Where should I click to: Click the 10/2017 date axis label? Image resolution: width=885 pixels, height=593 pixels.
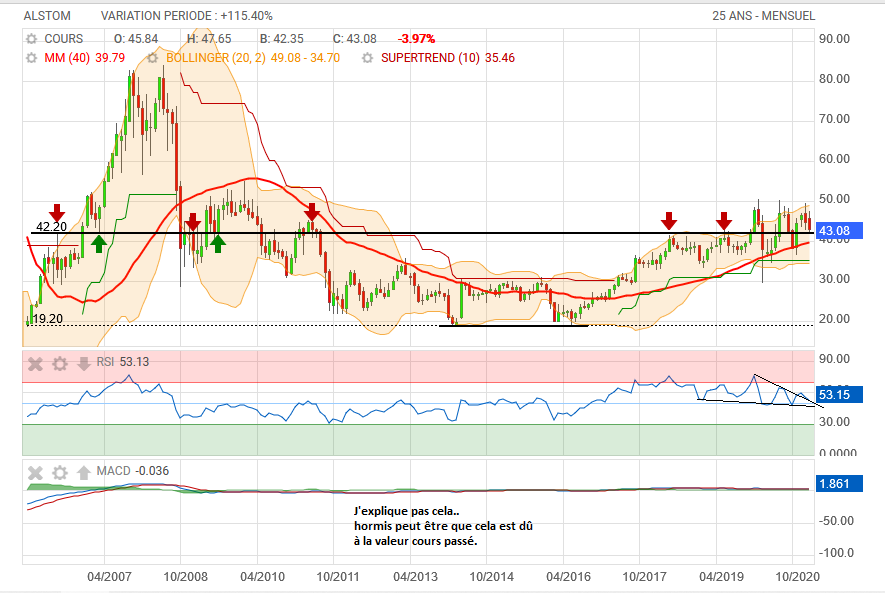click(x=645, y=577)
